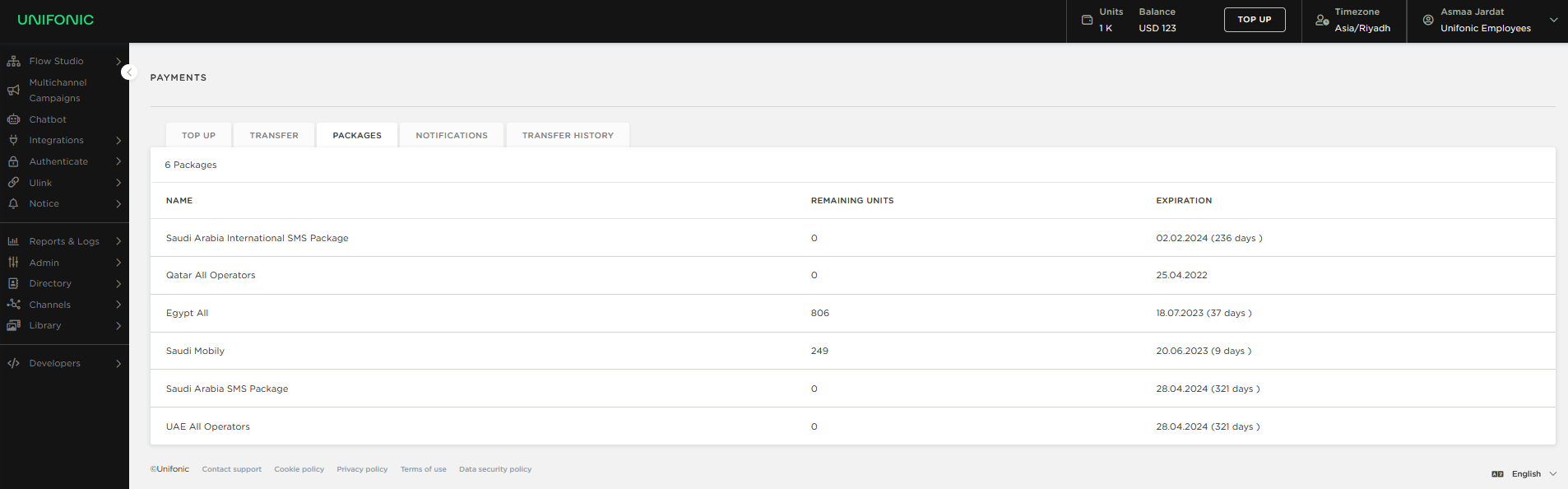Click the 18.07.2023 (37 days) expiration
This screenshot has width=1568, height=489.
1204,313
